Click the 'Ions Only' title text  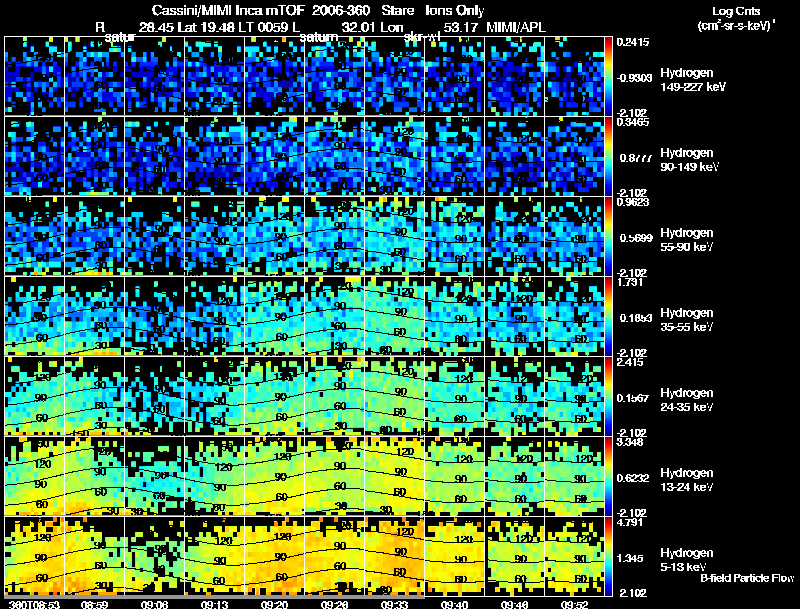click(x=455, y=11)
